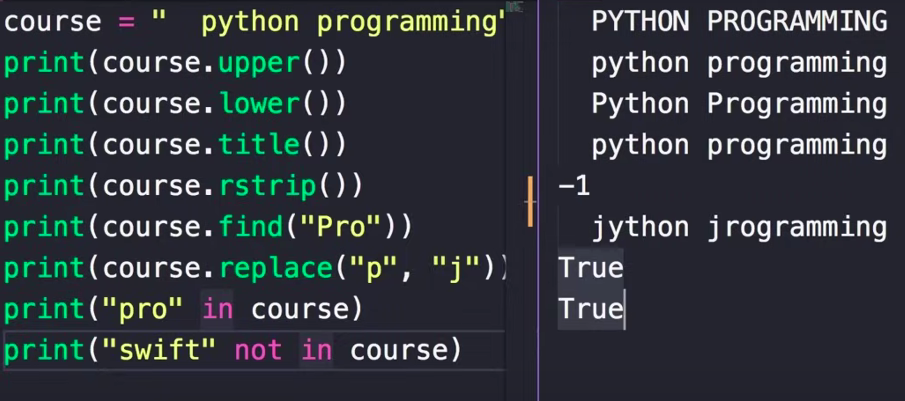The height and width of the screenshot is (401, 905).
Task: Click the print(course.lower()) line
Action: 174,104
